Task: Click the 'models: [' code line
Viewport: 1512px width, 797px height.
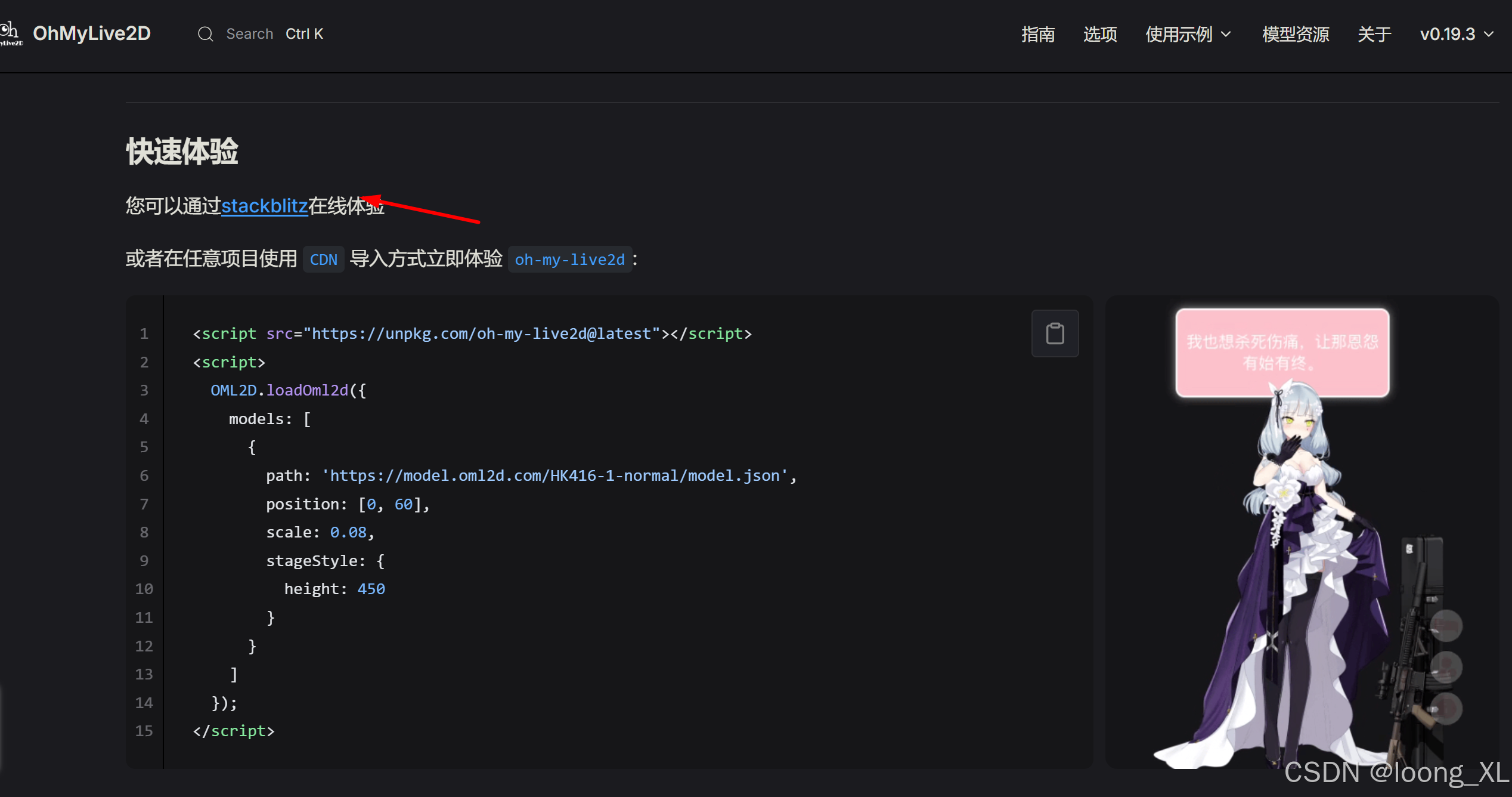Action: [x=270, y=419]
